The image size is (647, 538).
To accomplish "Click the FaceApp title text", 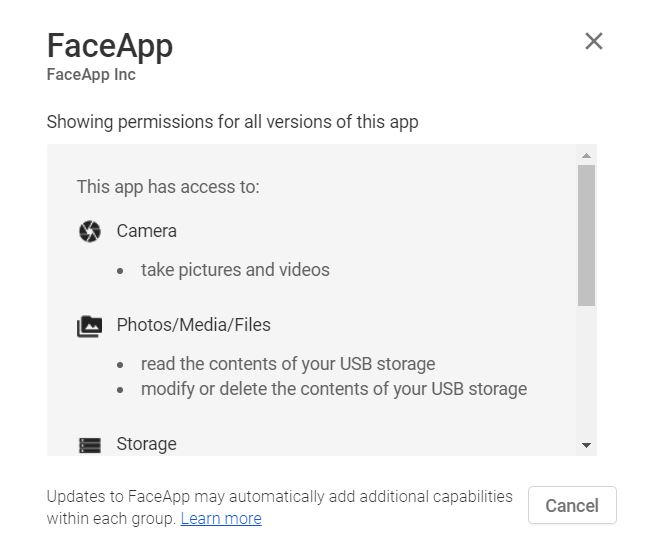I will [x=110, y=46].
